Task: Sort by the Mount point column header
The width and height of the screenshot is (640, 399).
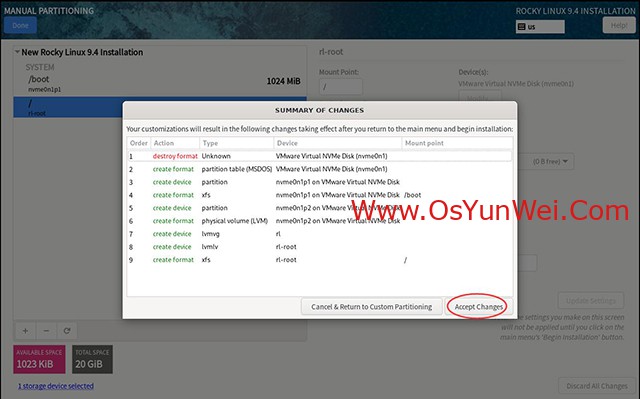Action: [457, 143]
